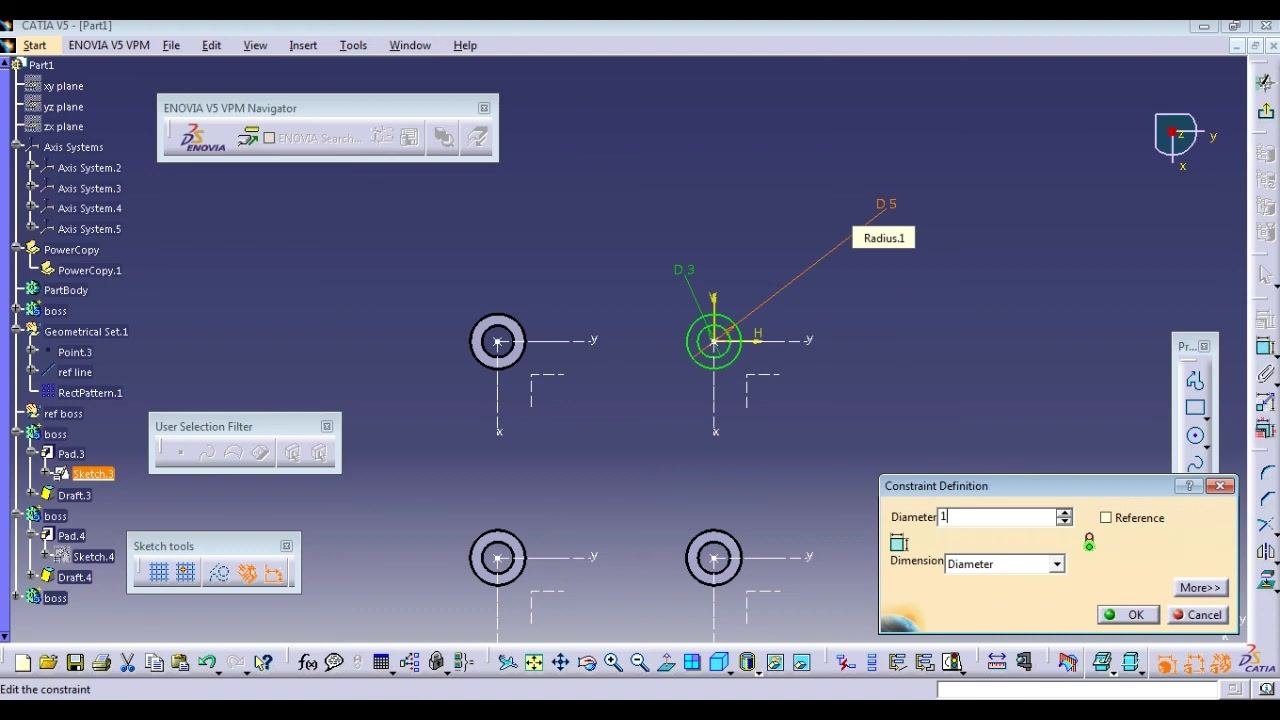Open the ENOVIA V5 VPM menu
This screenshot has width=1280, height=720.
click(109, 45)
